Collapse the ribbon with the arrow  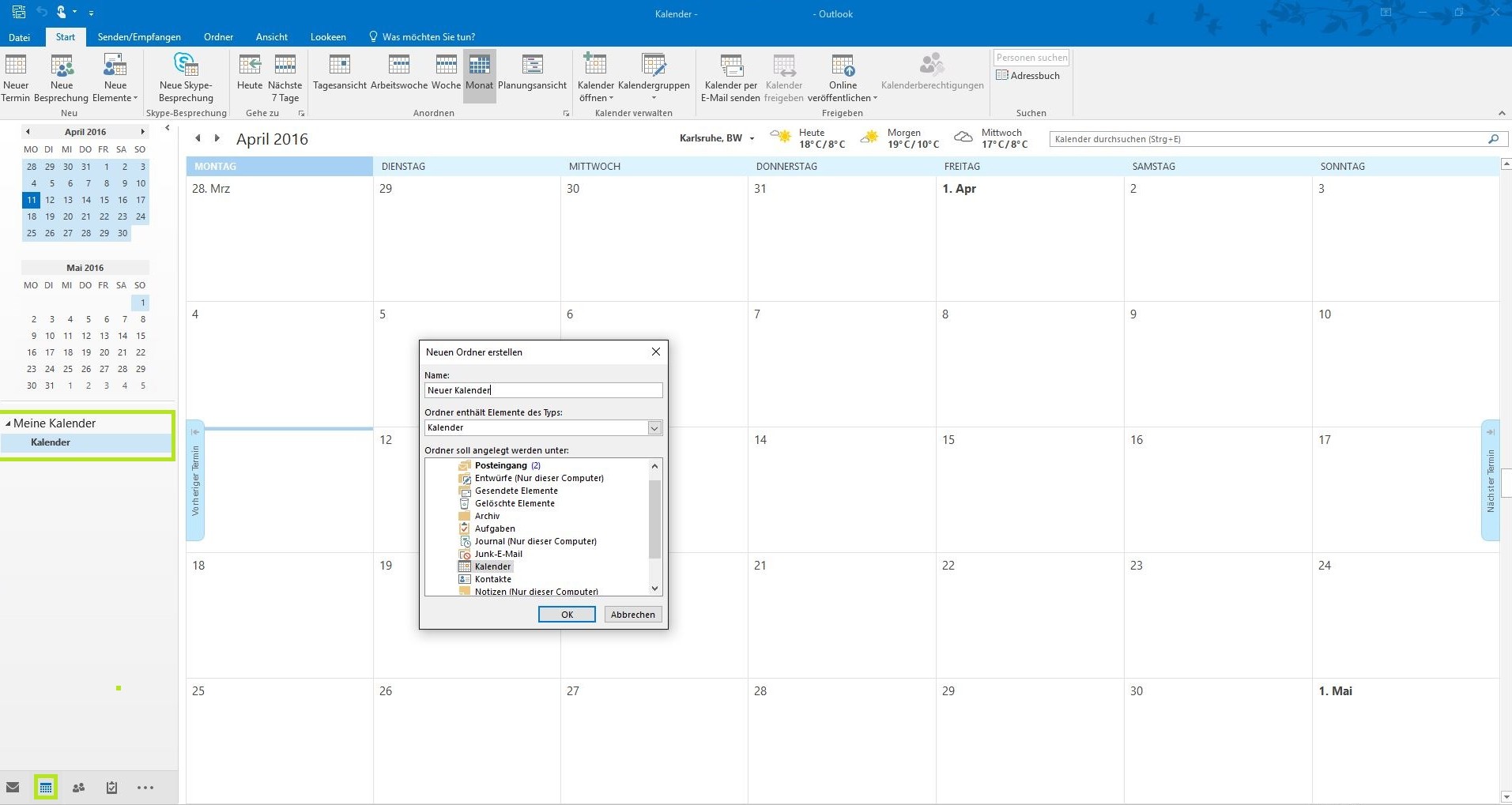[x=1501, y=113]
